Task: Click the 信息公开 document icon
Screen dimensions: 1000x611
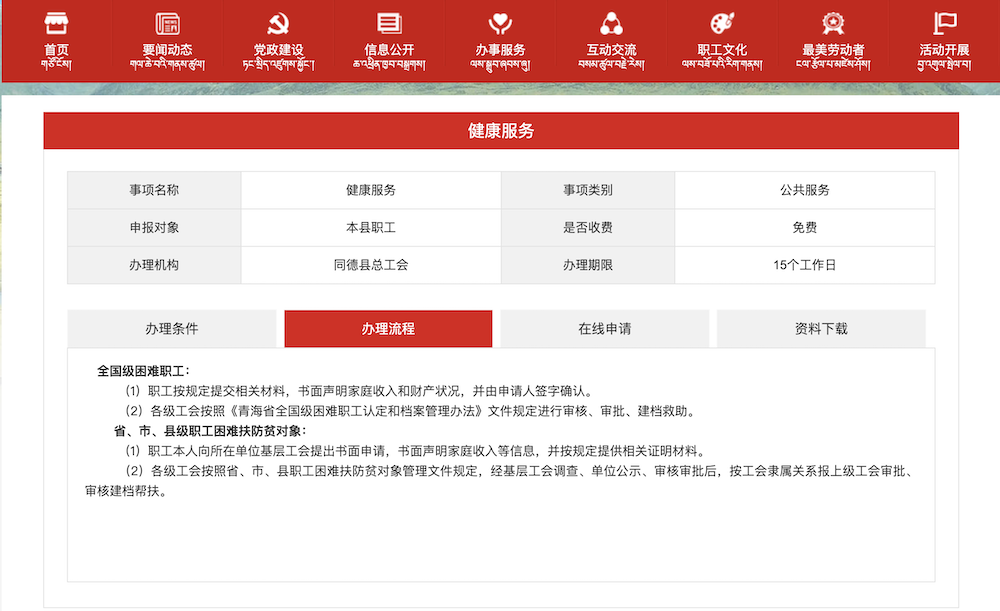Action: click(x=389, y=24)
